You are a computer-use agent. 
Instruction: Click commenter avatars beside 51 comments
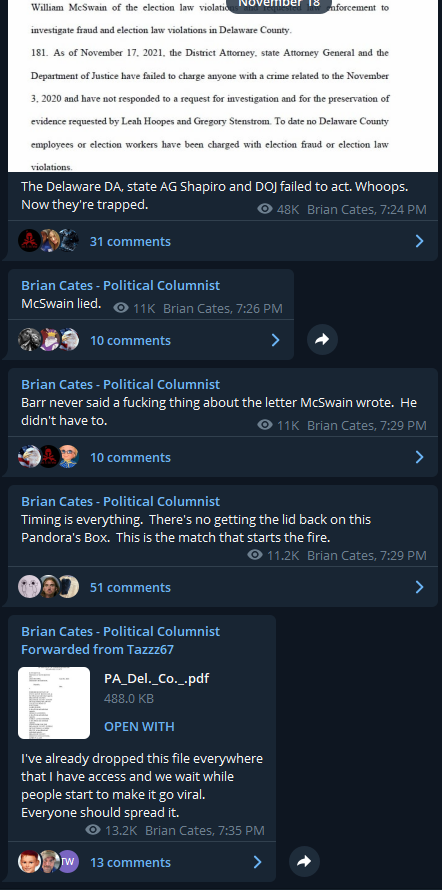click(x=49, y=587)
